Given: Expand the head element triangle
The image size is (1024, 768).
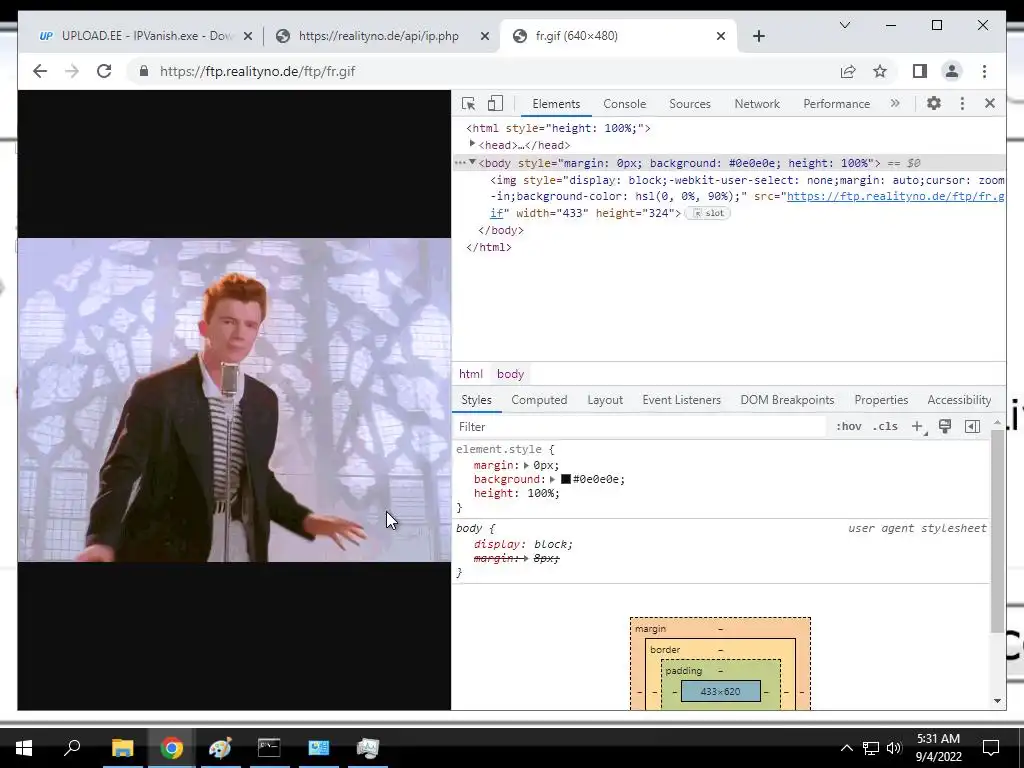Looking at the screenshot, I should (472, 144).
